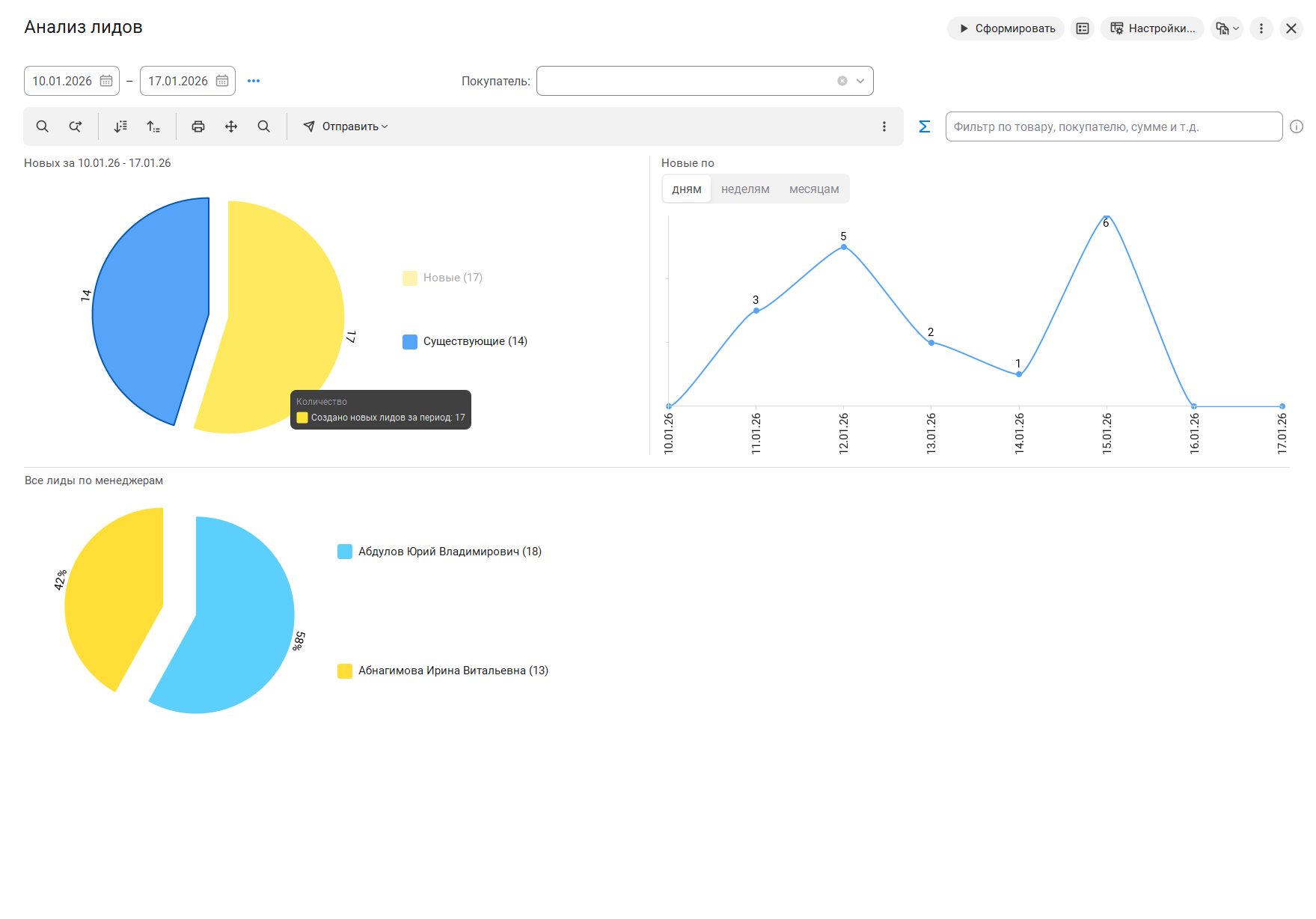Open report variants dropdown beside Настройки
The width and height of the screenshot is (1316, 919).
pos(1227,28)
